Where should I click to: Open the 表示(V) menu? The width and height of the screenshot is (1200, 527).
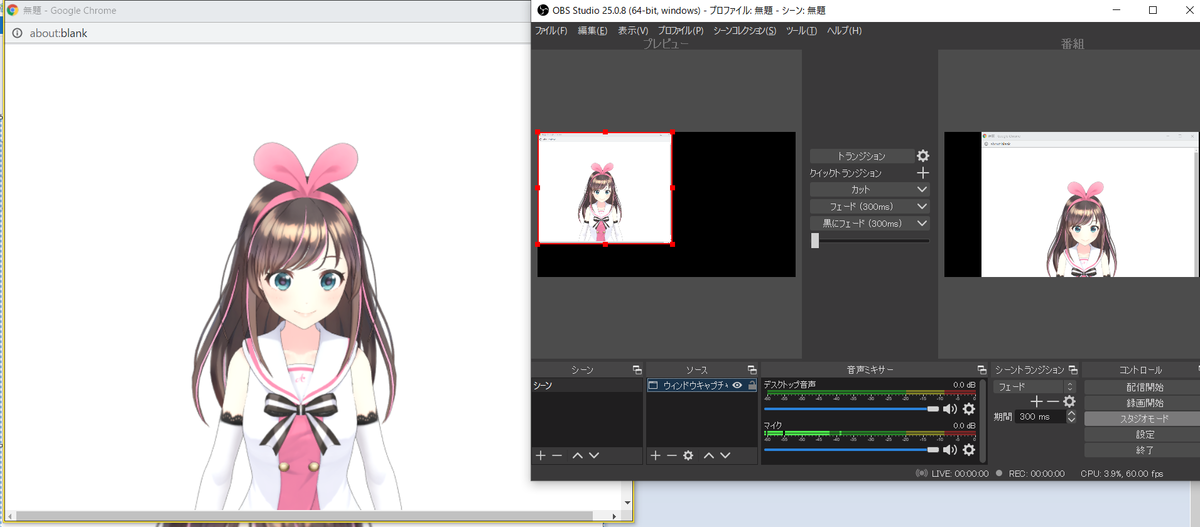point(632,31)
